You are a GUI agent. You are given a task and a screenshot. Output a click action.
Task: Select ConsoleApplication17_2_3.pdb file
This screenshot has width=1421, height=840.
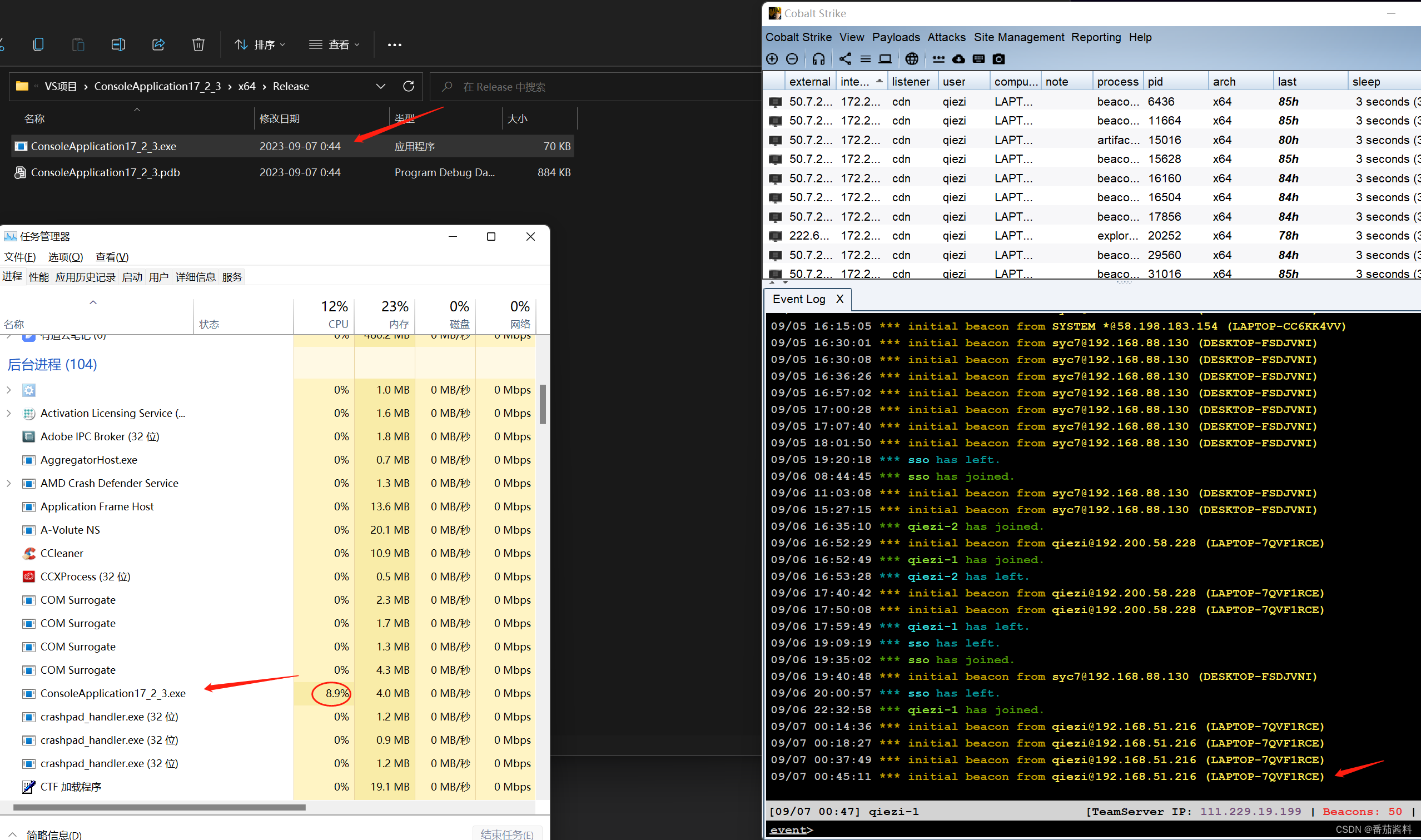[x=292, y=173]
